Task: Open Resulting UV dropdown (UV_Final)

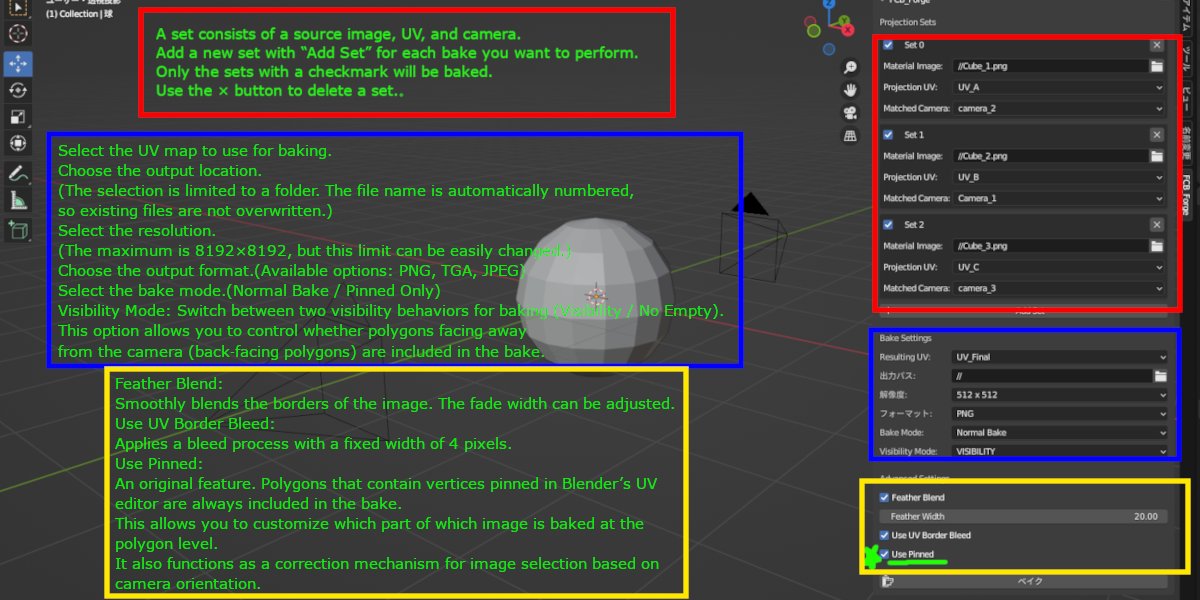Action: [1060, 357]
